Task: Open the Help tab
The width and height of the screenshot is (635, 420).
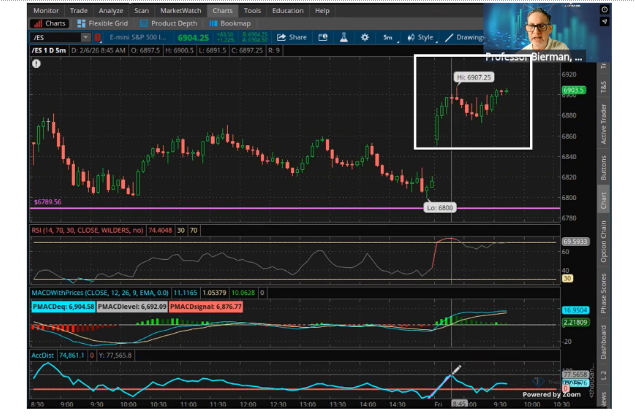Action: pos(322,11)
